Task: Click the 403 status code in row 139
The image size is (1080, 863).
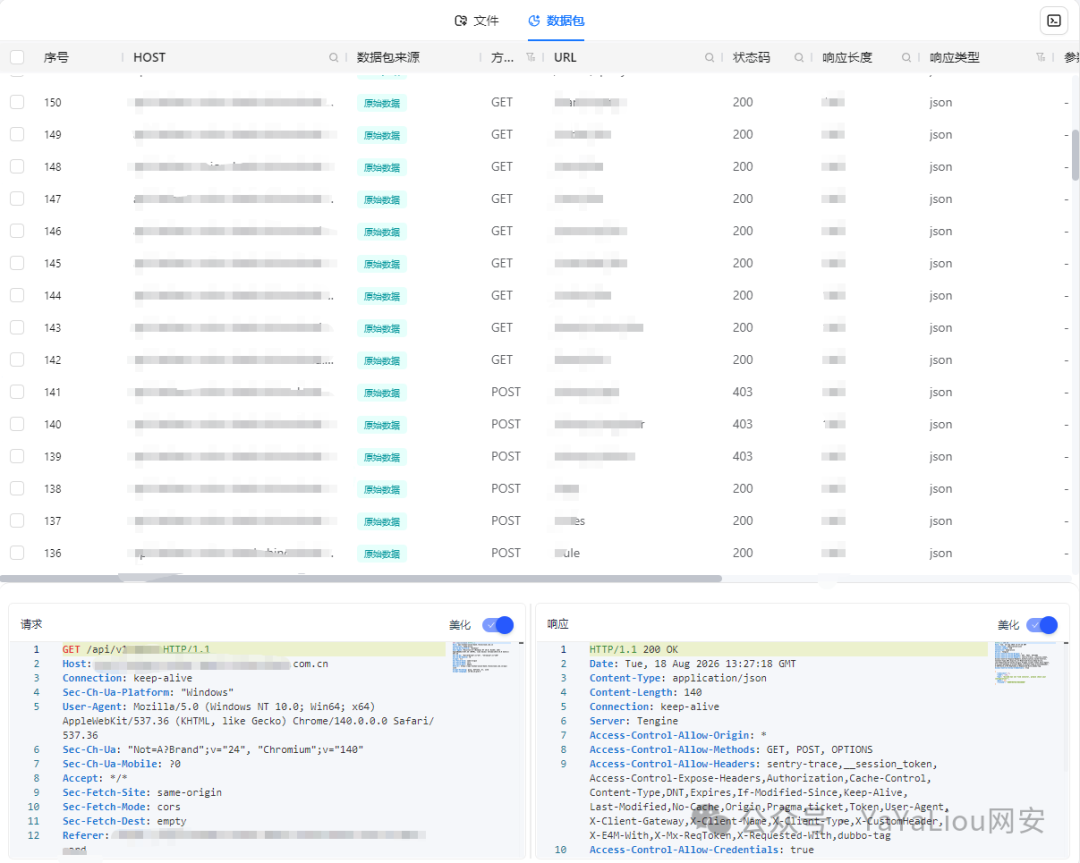Action: click(742, 456)
